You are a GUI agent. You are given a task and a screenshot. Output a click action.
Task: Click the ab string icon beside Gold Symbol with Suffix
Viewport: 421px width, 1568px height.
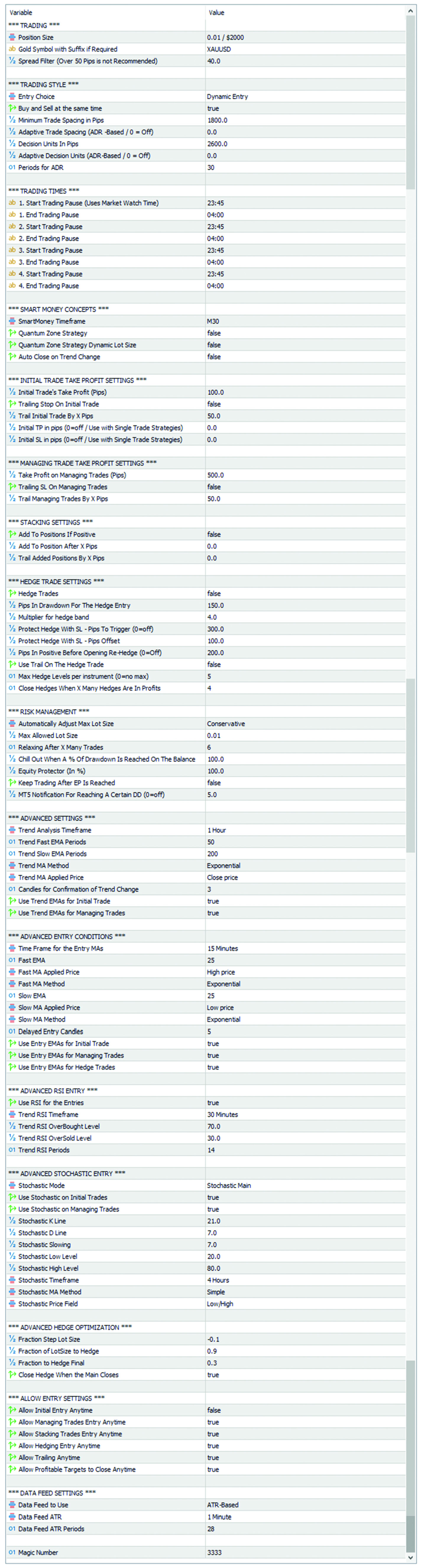click(12, 49)
